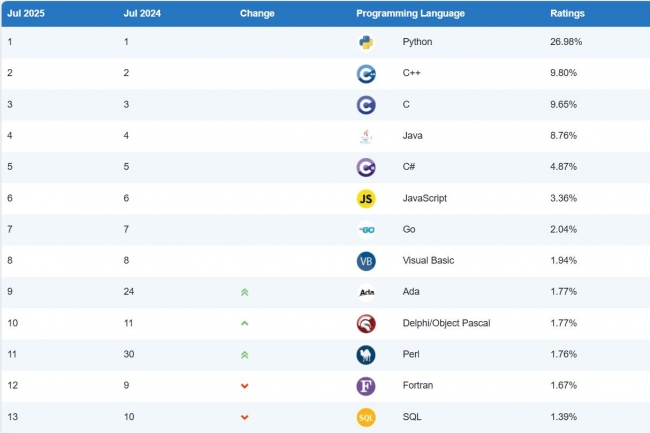Click Jul 2024 rank 24 in Ada row
Screen dimensions: 650x433
pyautogui.click(x=129, y=291)
